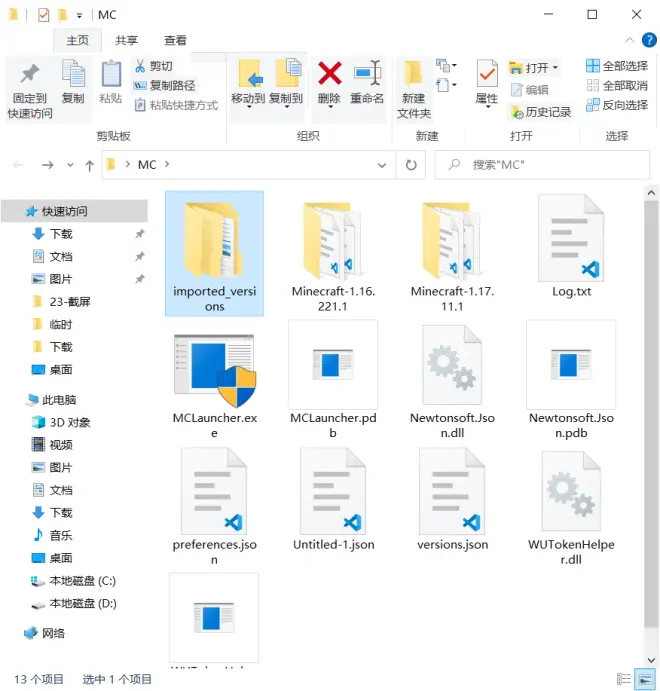The height and width of the screenshot is (691, 660).
Task: Click the Paste clipboard icon
Action: tap(111, 74)
